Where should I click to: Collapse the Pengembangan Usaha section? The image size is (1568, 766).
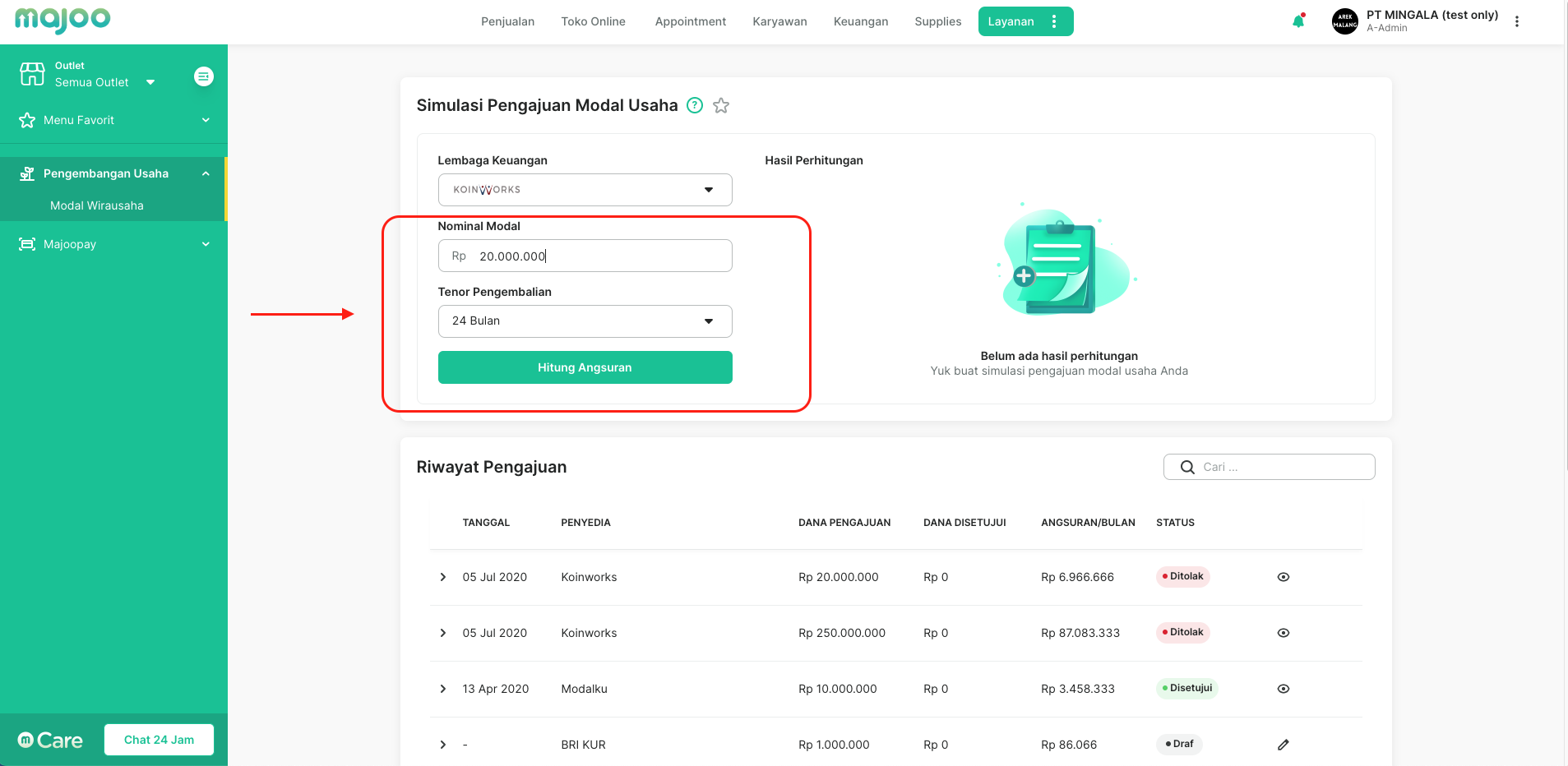pyautogui.click(x=206, y=173)
